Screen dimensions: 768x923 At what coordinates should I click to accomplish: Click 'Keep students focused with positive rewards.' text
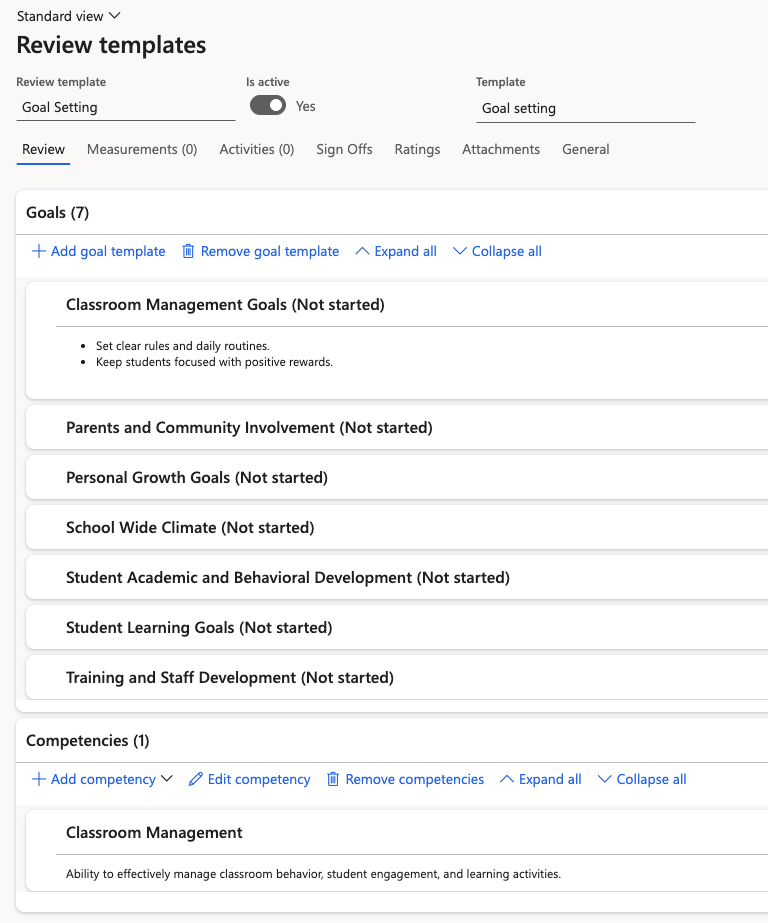pos(214,362)
